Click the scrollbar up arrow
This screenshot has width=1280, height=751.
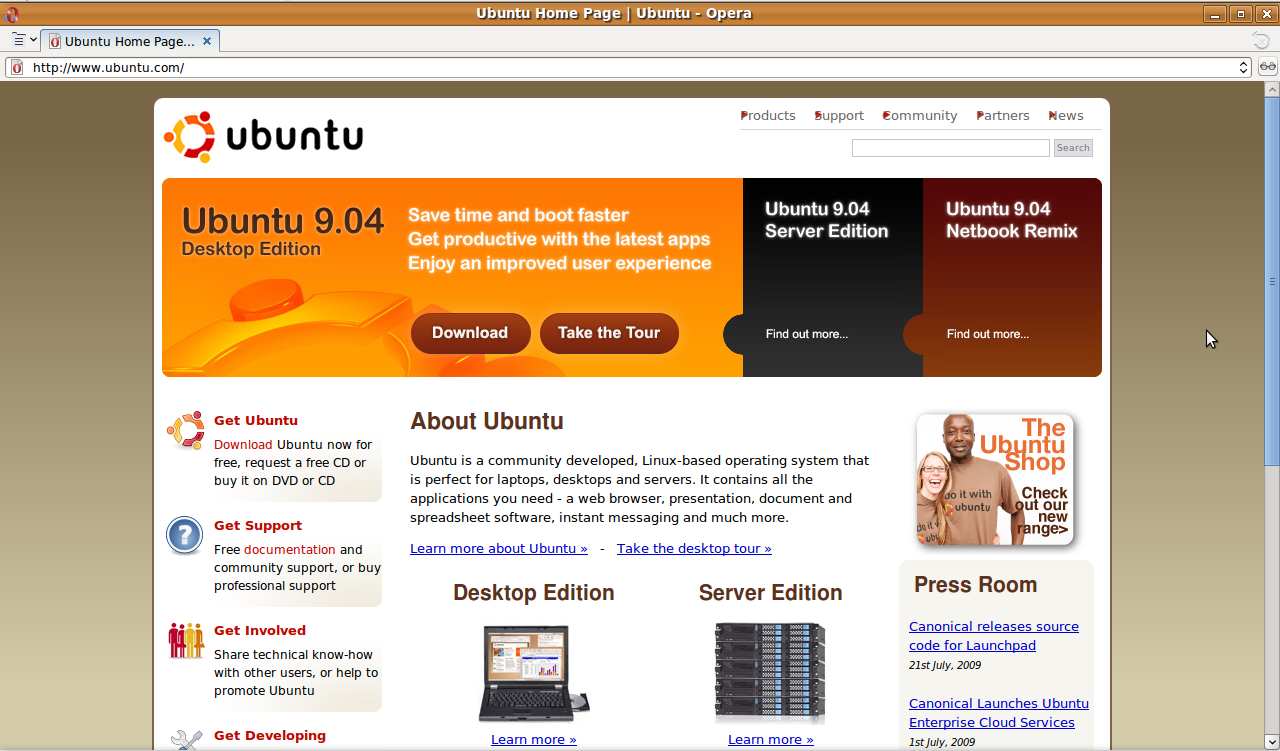pos(1271,89)
